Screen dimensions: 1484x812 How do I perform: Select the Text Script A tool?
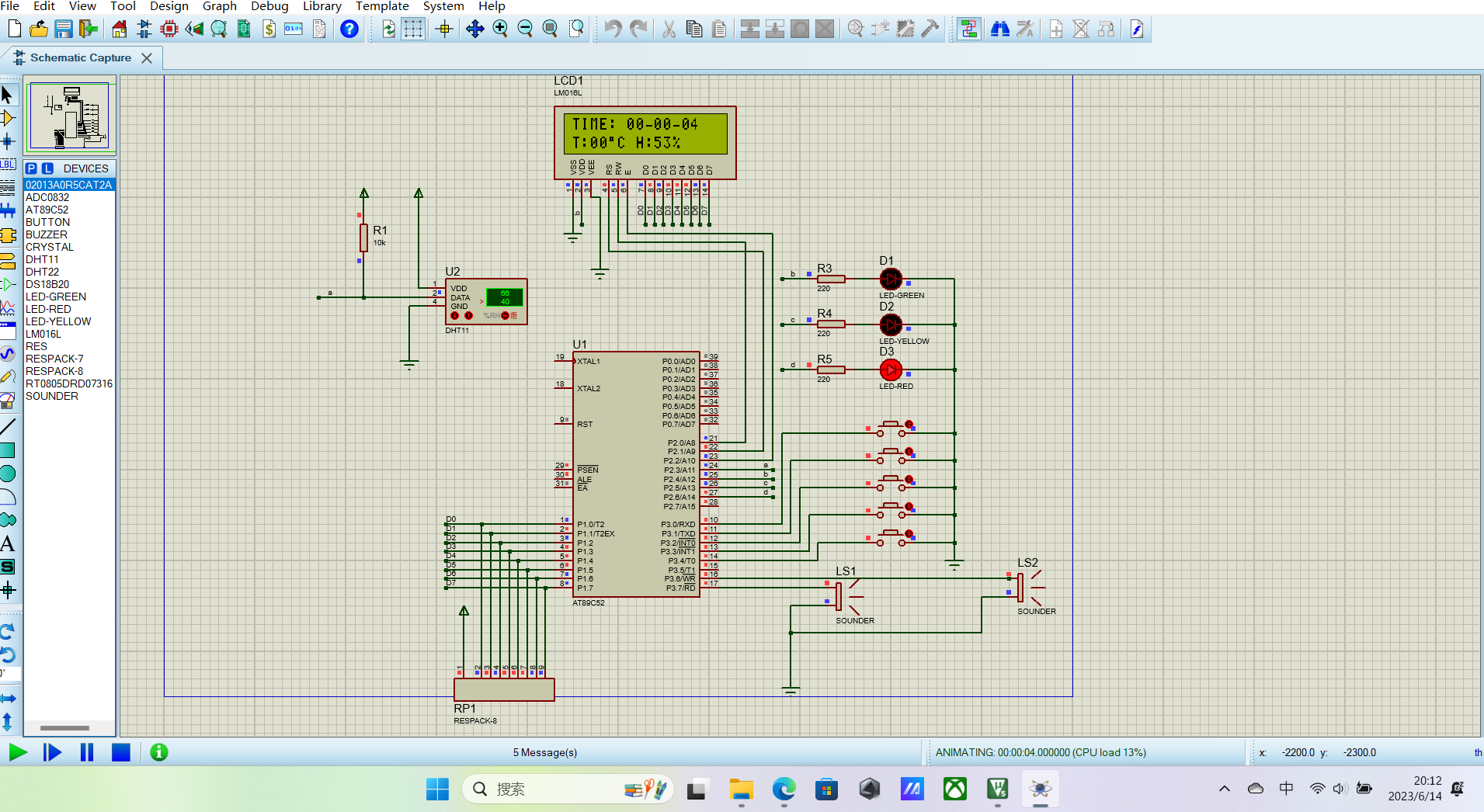(x=8, y=543)
